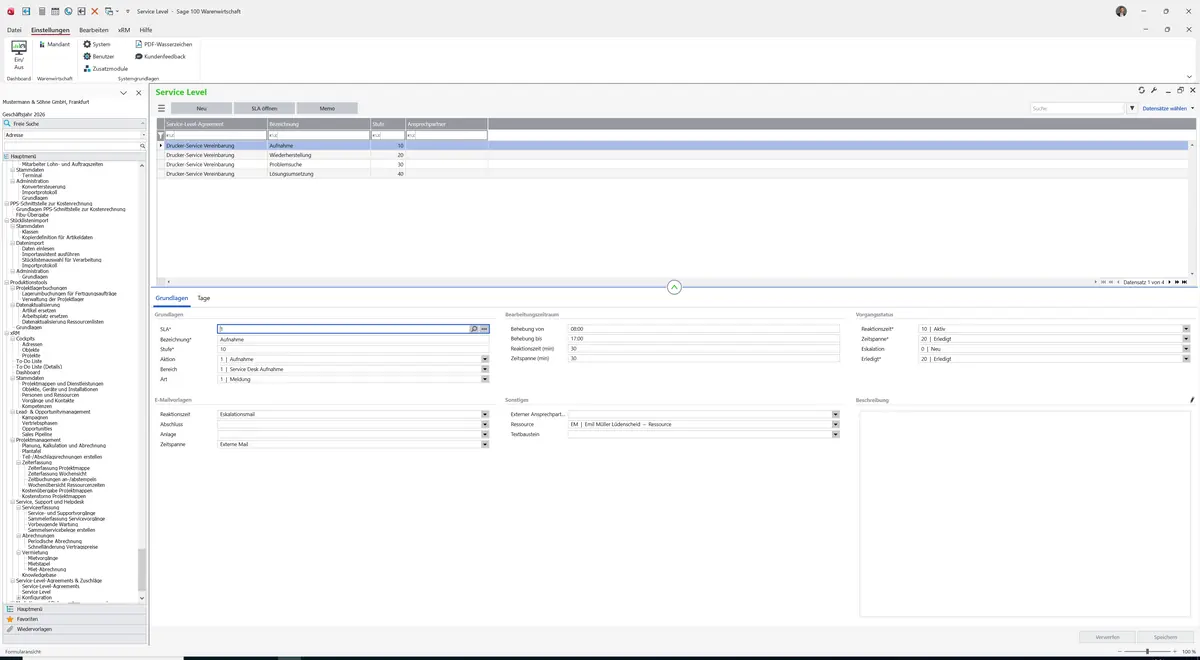Select the Grundlagen tab
The width and height of the screenshot is (1200, 660).
point(172,298)
